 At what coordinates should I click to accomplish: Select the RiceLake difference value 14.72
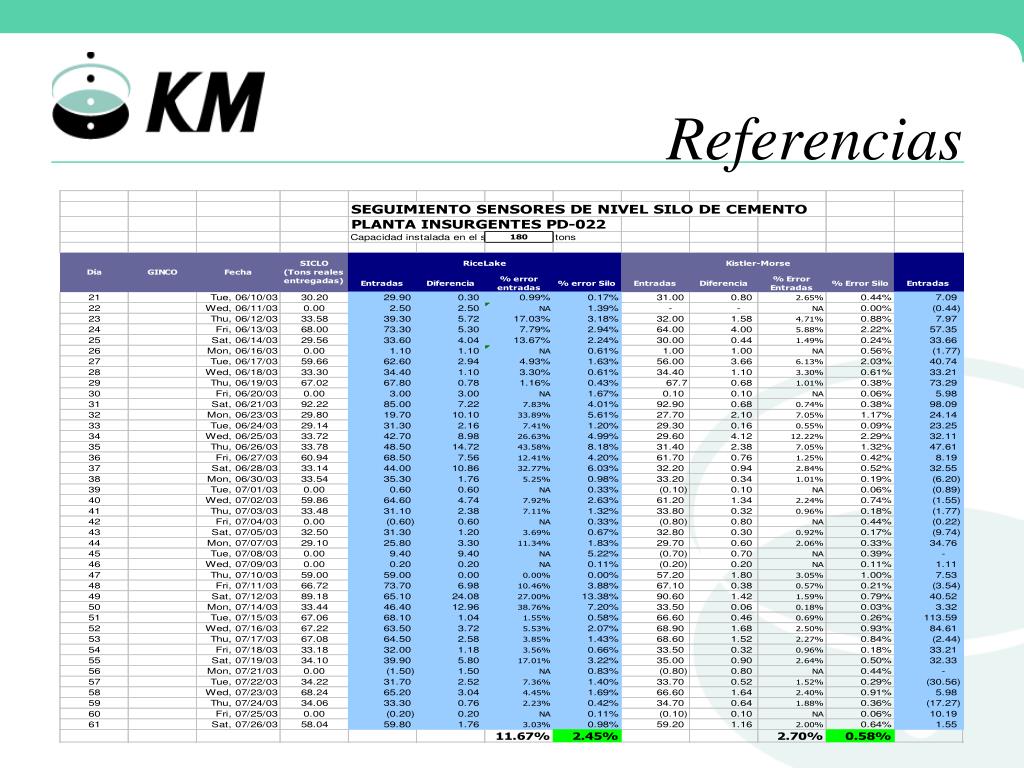click(x=466, y=447)
